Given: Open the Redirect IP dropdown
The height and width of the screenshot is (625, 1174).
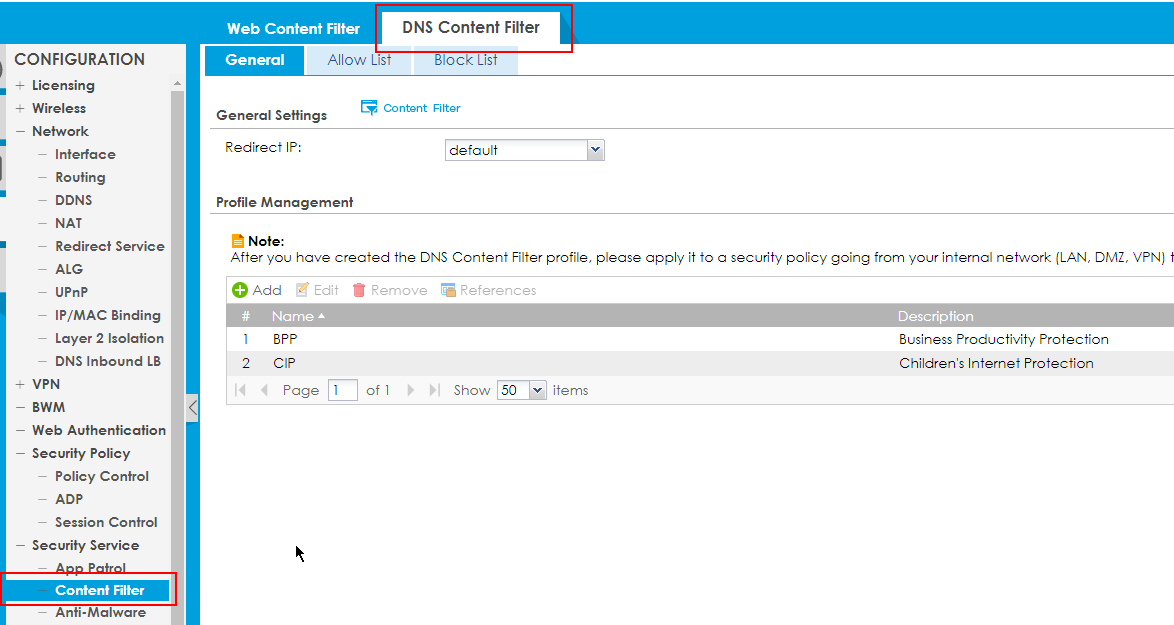Looking at the screenshot, I should pyautogui.click(x=596, y=149).
